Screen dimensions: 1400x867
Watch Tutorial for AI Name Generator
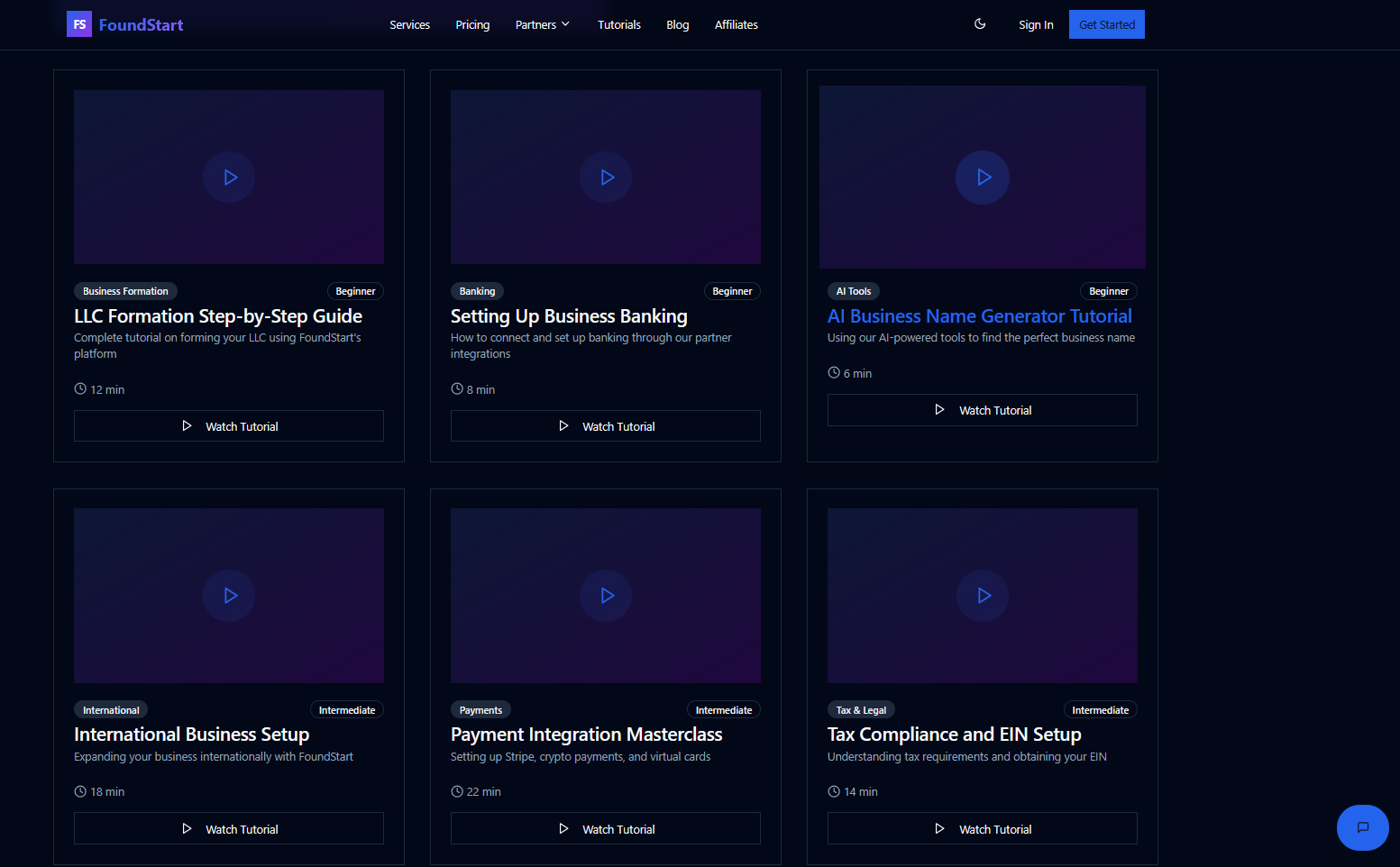pos(983,410)
